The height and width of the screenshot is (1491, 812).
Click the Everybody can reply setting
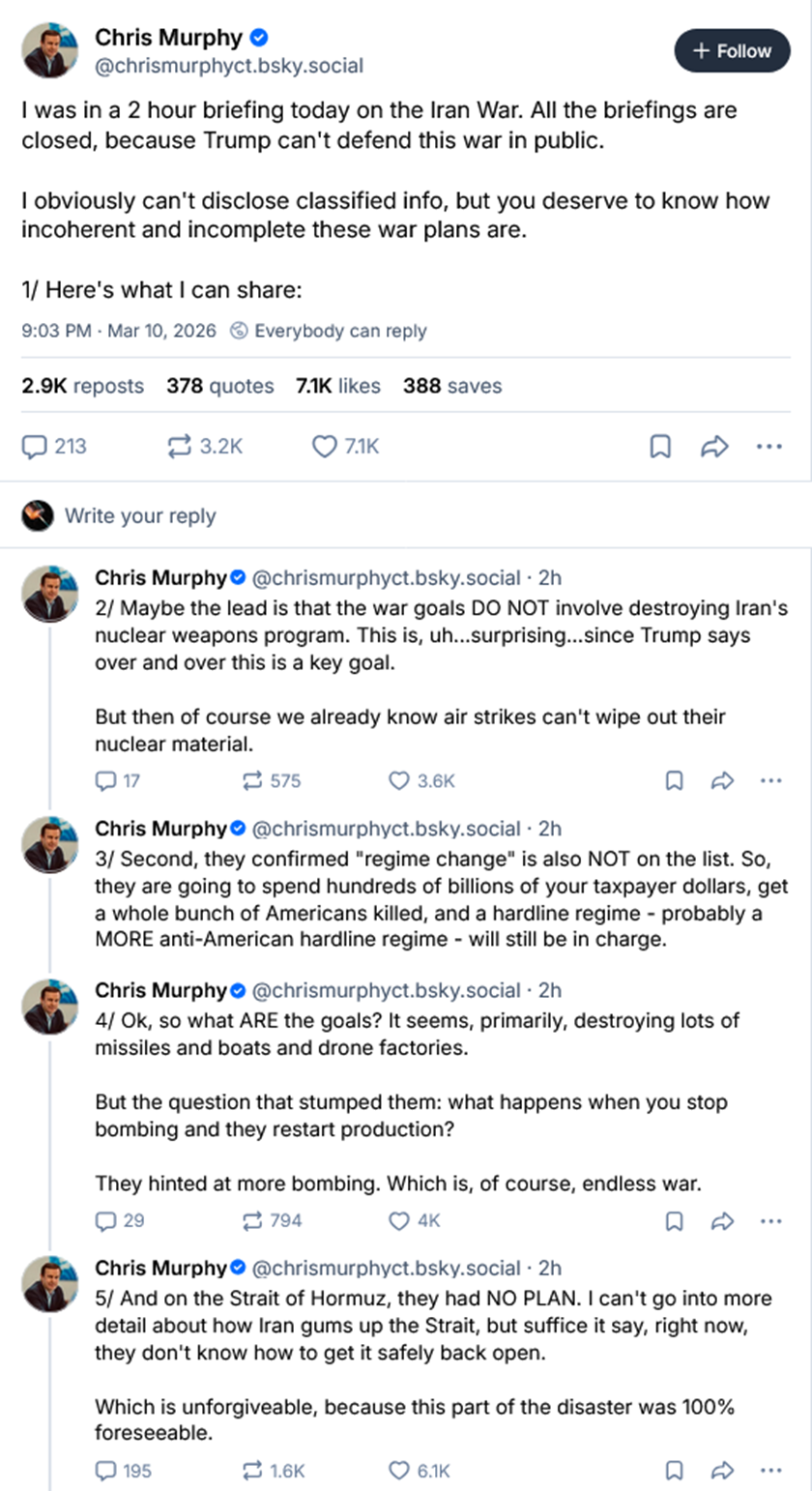pos(329,331)
